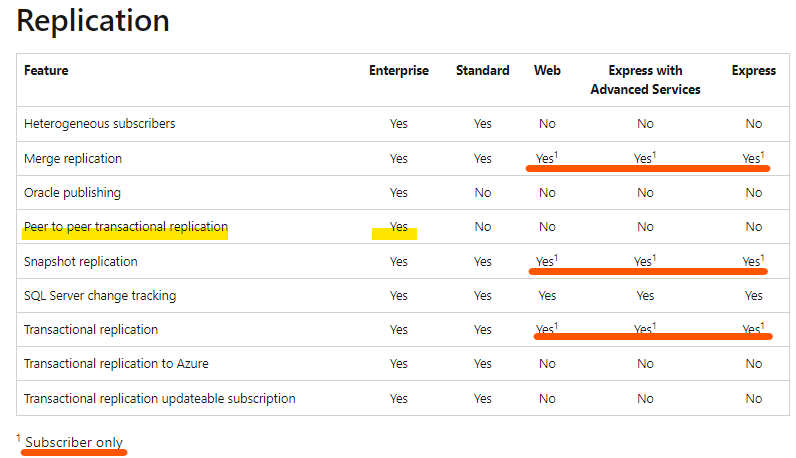Screen dimensions: 796x458
Task: Select the Standard column header
Action: click(x=482, y=71)
